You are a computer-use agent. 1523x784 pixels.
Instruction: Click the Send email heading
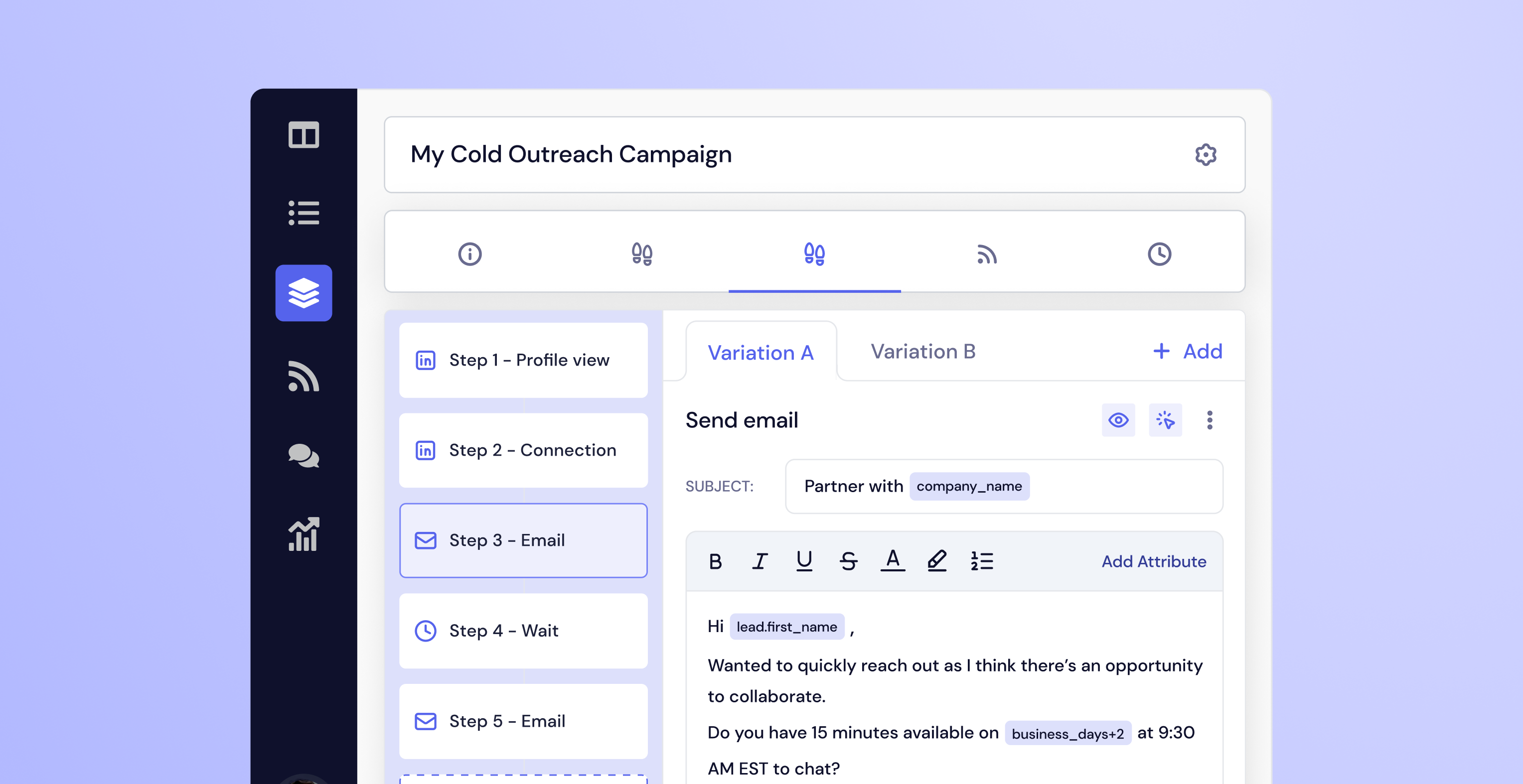coord(742,420)
